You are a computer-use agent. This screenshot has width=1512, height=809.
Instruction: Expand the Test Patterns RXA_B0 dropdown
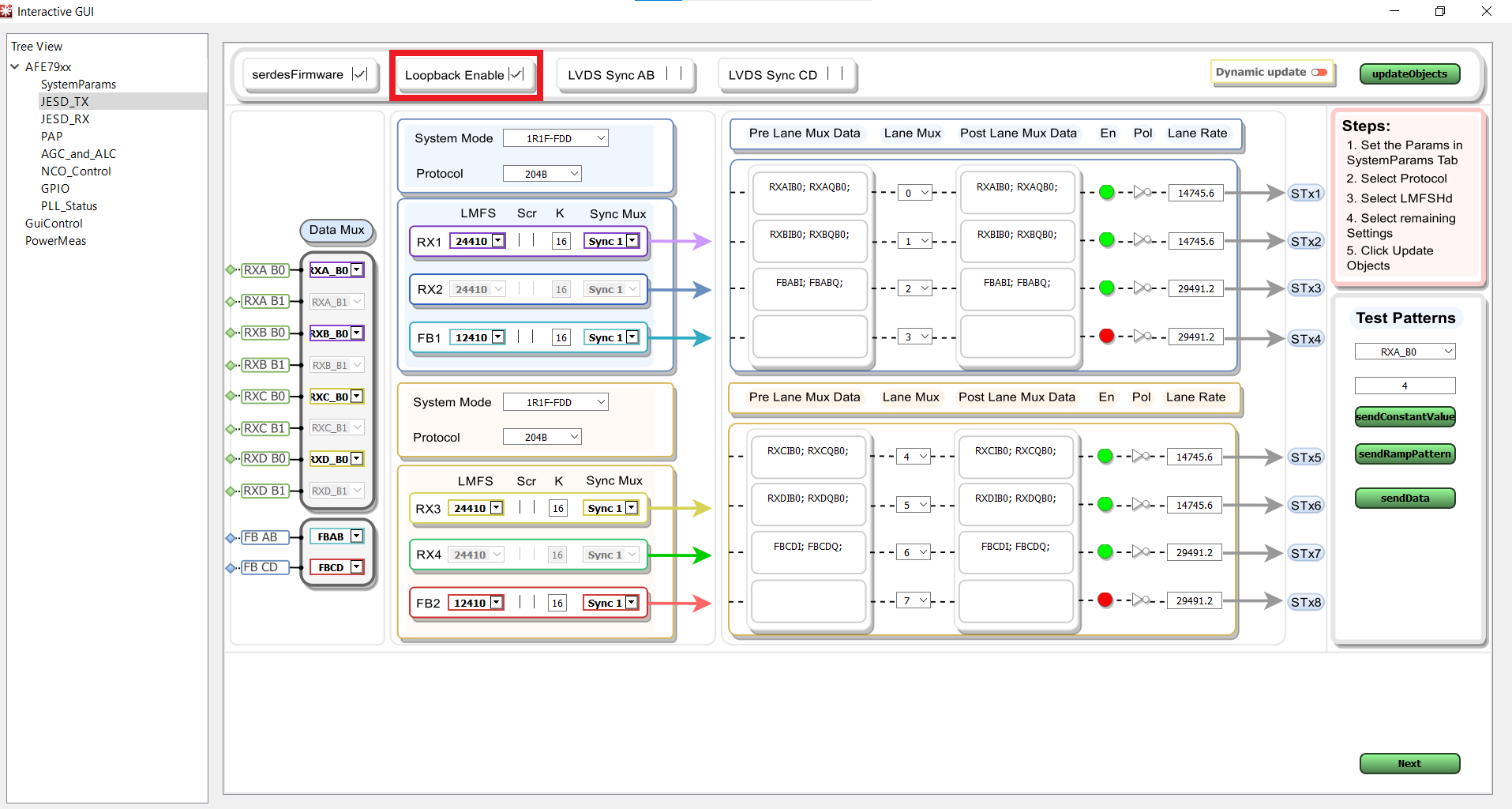[1405, 352]
